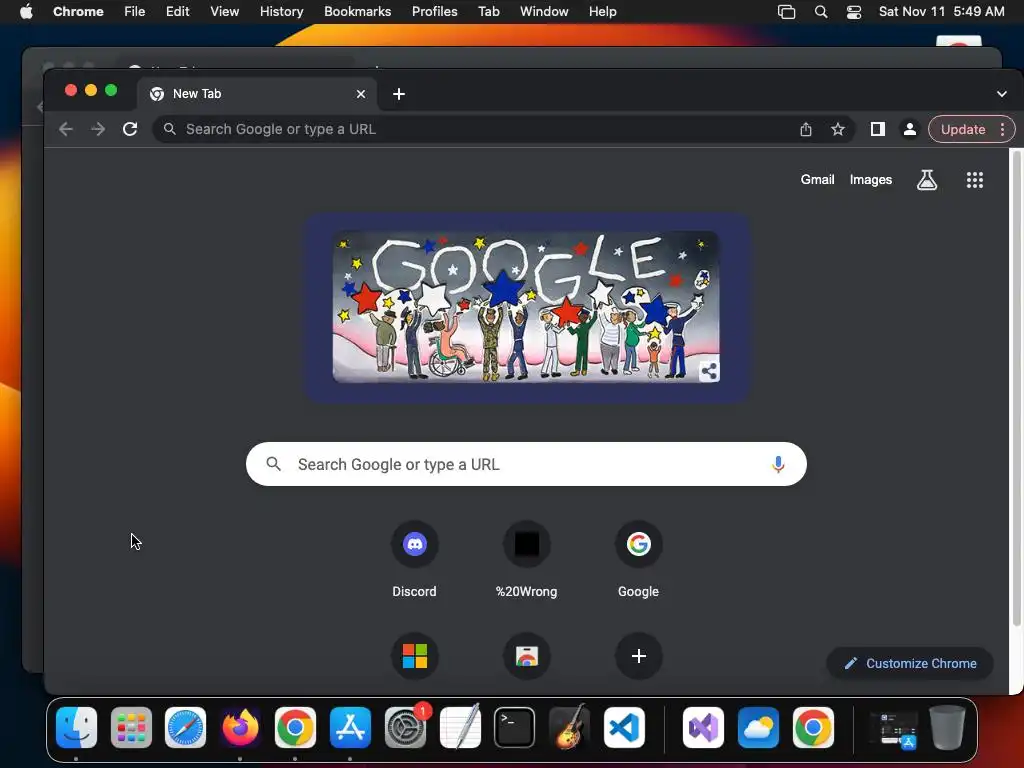Open GarageBand from the Dock
Viewport: 1024px width, 768px height.
point(569,727)
